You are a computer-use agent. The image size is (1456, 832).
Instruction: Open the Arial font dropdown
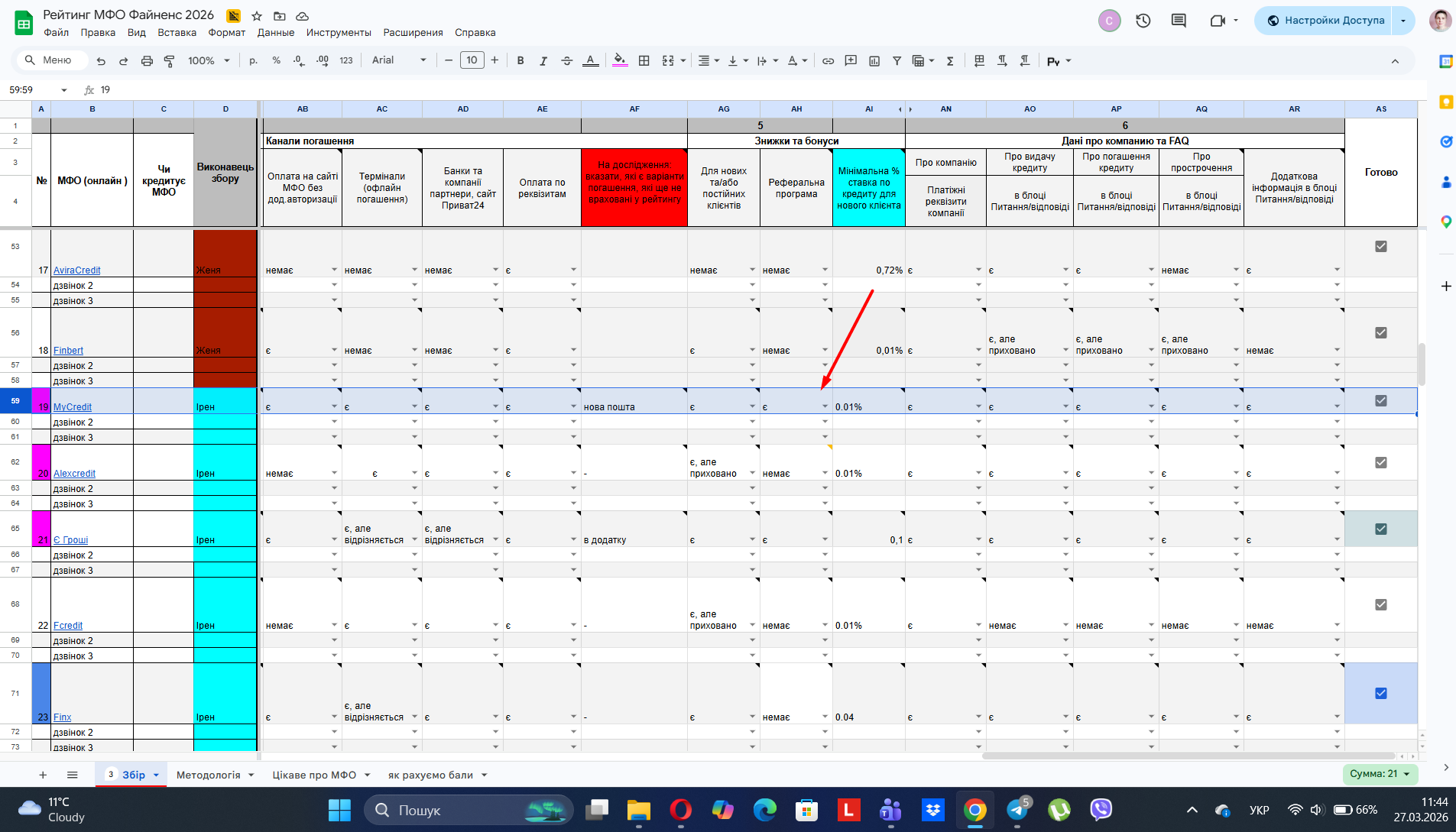[x=399, y=60]
